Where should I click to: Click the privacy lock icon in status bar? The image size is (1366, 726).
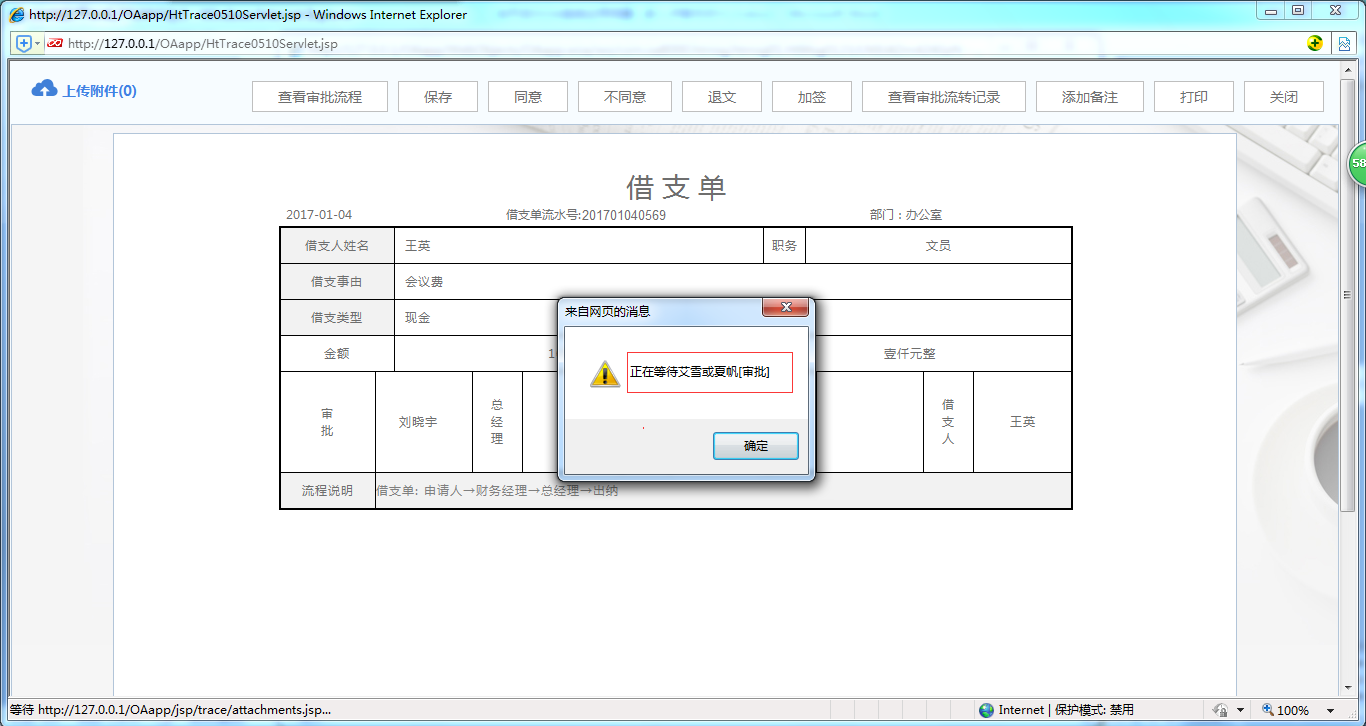[1220, 710]
